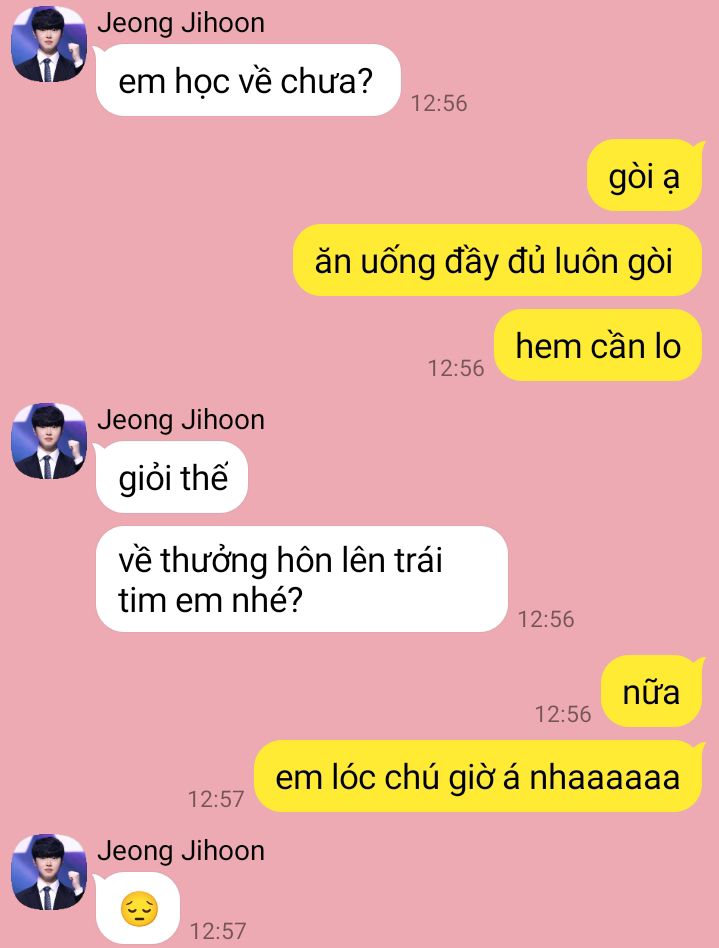Tap the pensive face emoji

[139, 909]
